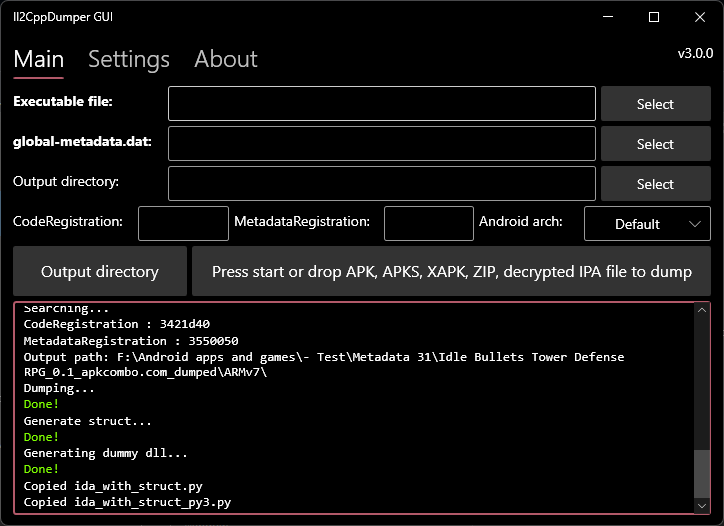This screenshot has height=526, width=724.
Task: Click 'Copied ida_with_struct.py' log line
Action: (x=113, y=486)
